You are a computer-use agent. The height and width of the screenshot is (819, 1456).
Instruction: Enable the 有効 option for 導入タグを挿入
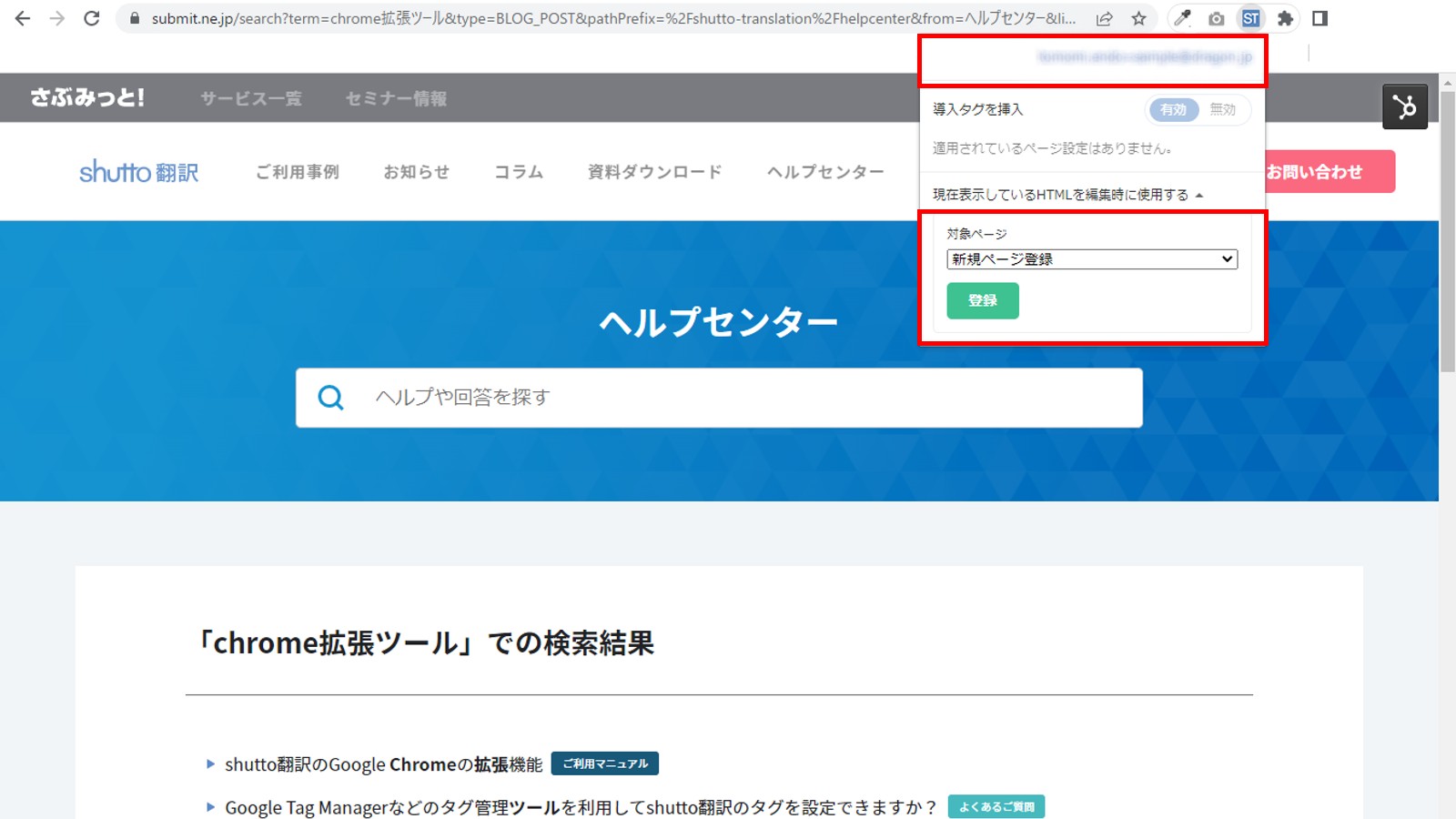click(x=1174, y=109)
